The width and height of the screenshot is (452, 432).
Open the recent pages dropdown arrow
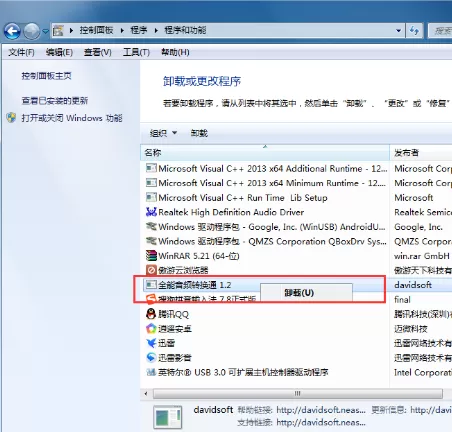tap(45, 32)
